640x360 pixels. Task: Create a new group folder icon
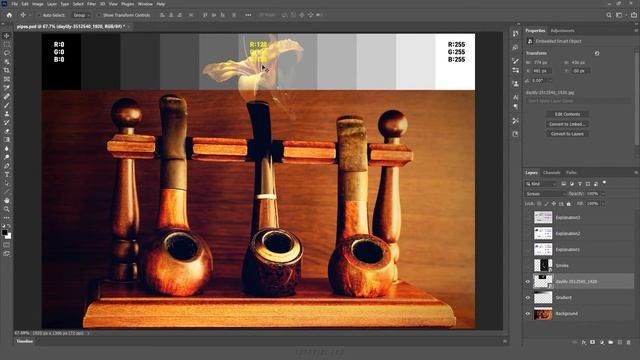[611, 342]
